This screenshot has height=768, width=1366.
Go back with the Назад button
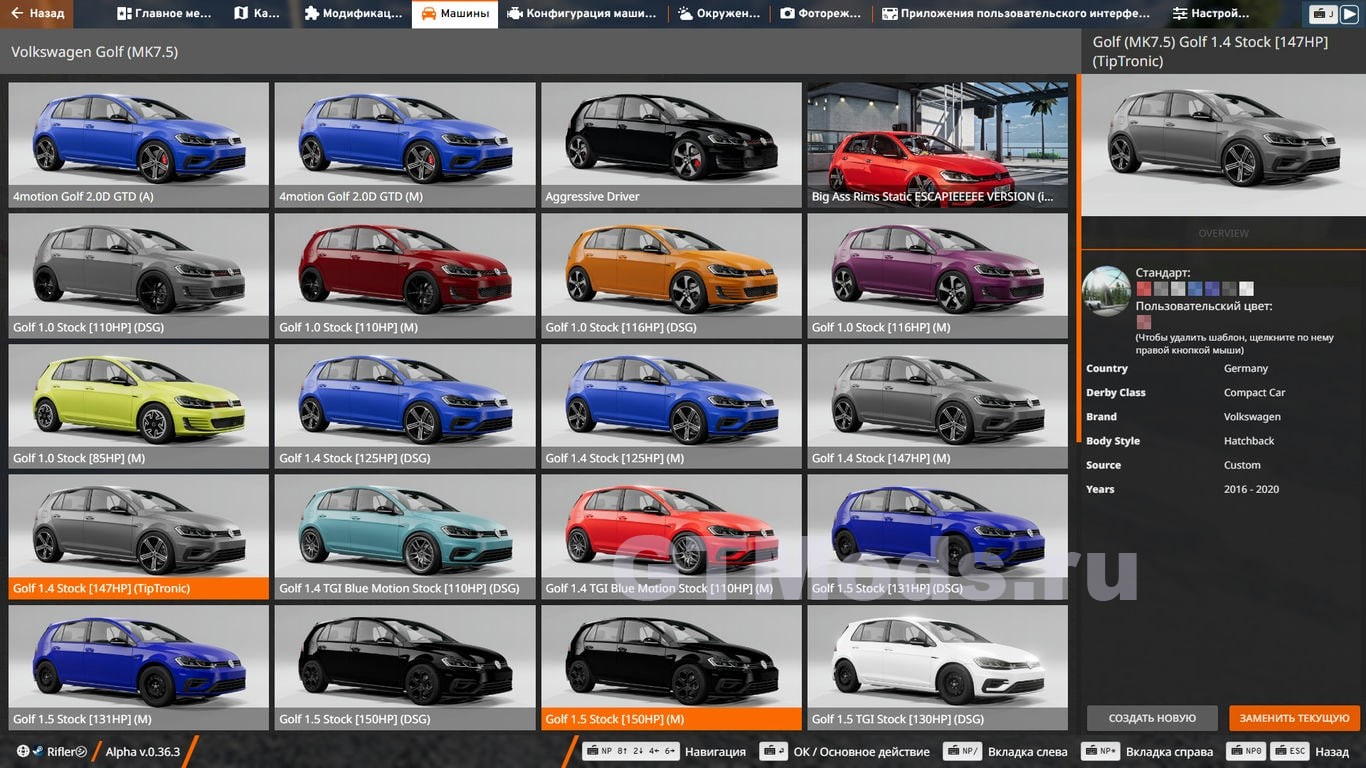point(37,14)
